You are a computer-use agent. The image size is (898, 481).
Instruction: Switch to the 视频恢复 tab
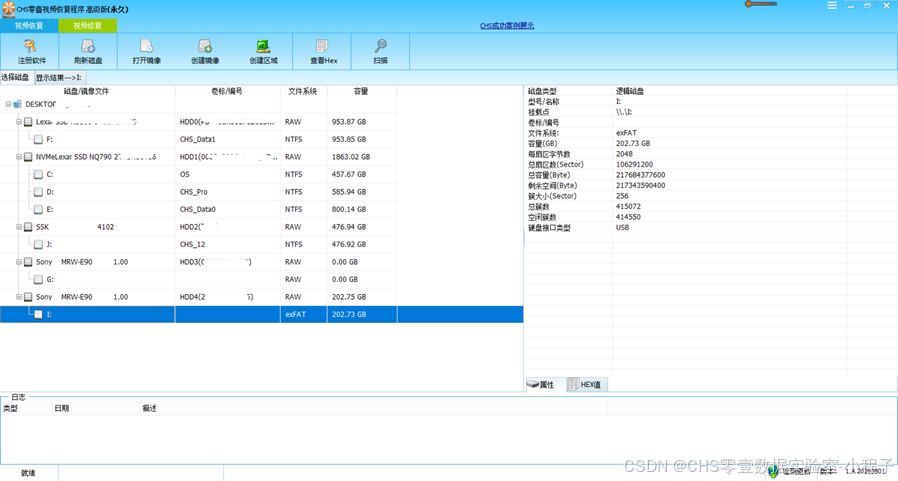[29, 26]
